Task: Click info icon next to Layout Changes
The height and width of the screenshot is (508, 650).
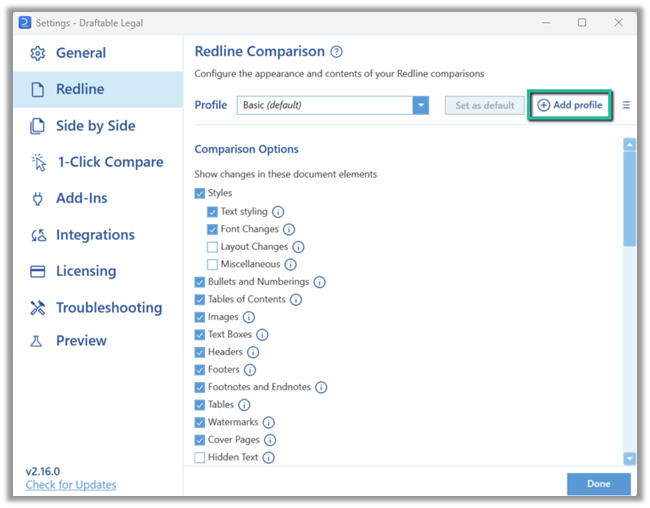Action: [298, 247]
